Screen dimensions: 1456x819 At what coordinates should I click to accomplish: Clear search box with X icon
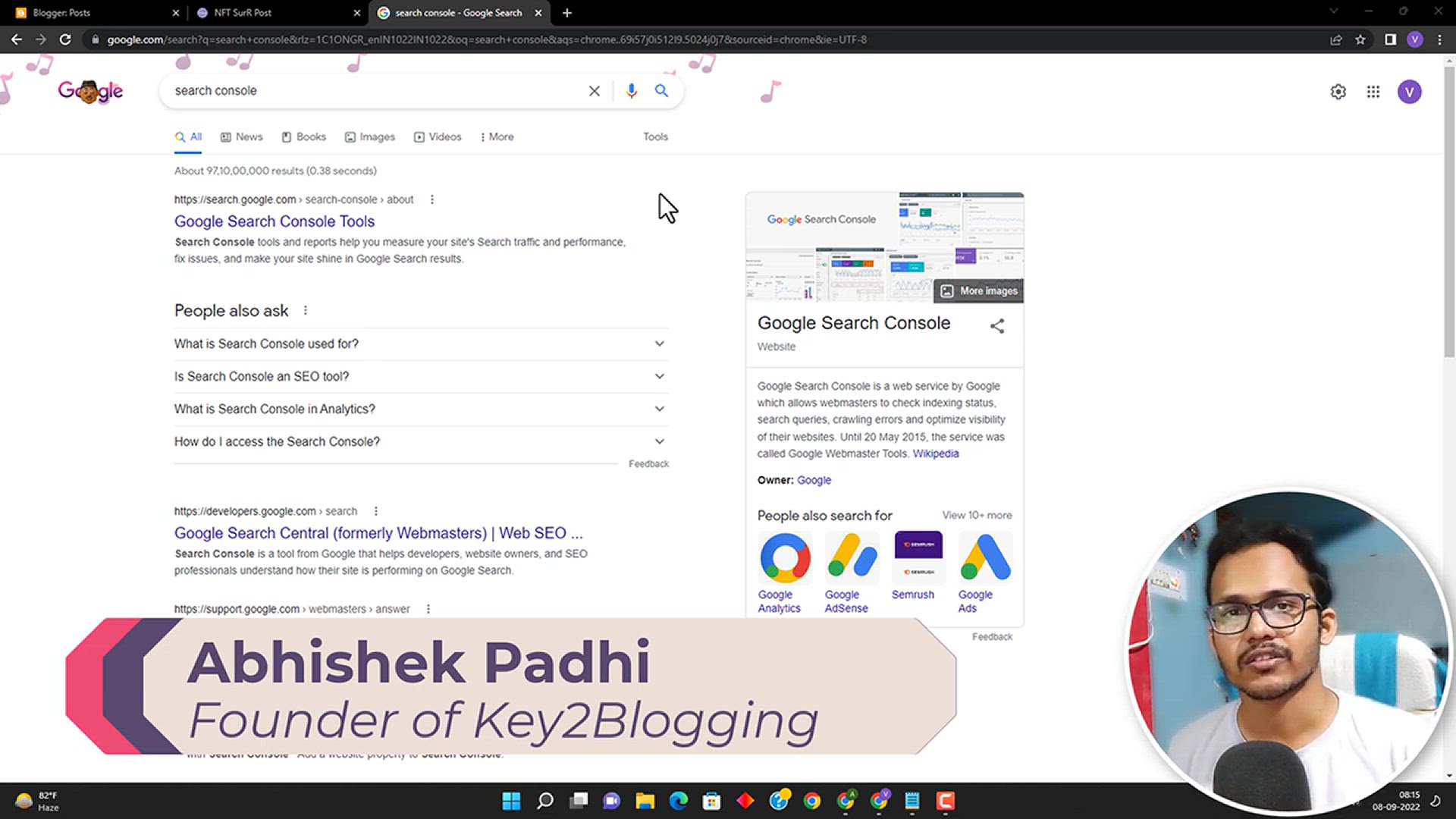pyautogui.click(x=595, y=91)
